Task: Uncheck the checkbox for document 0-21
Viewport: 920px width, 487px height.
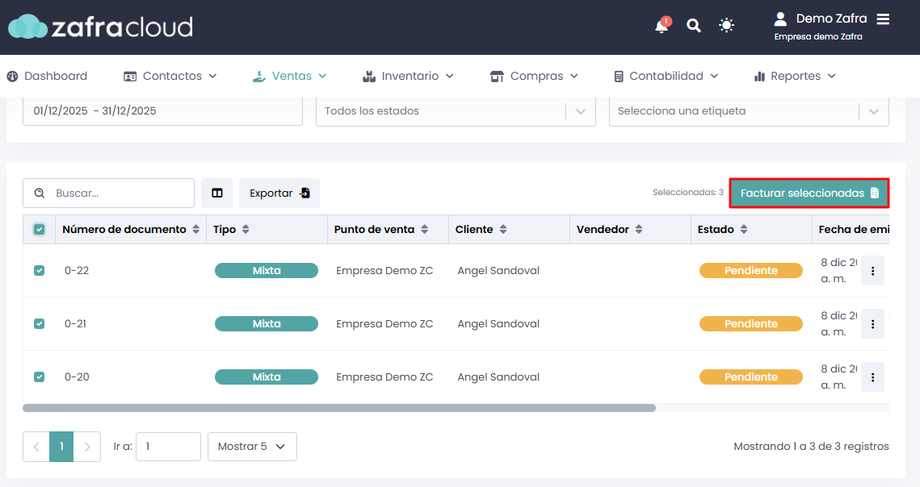Action: pos(39,324)
